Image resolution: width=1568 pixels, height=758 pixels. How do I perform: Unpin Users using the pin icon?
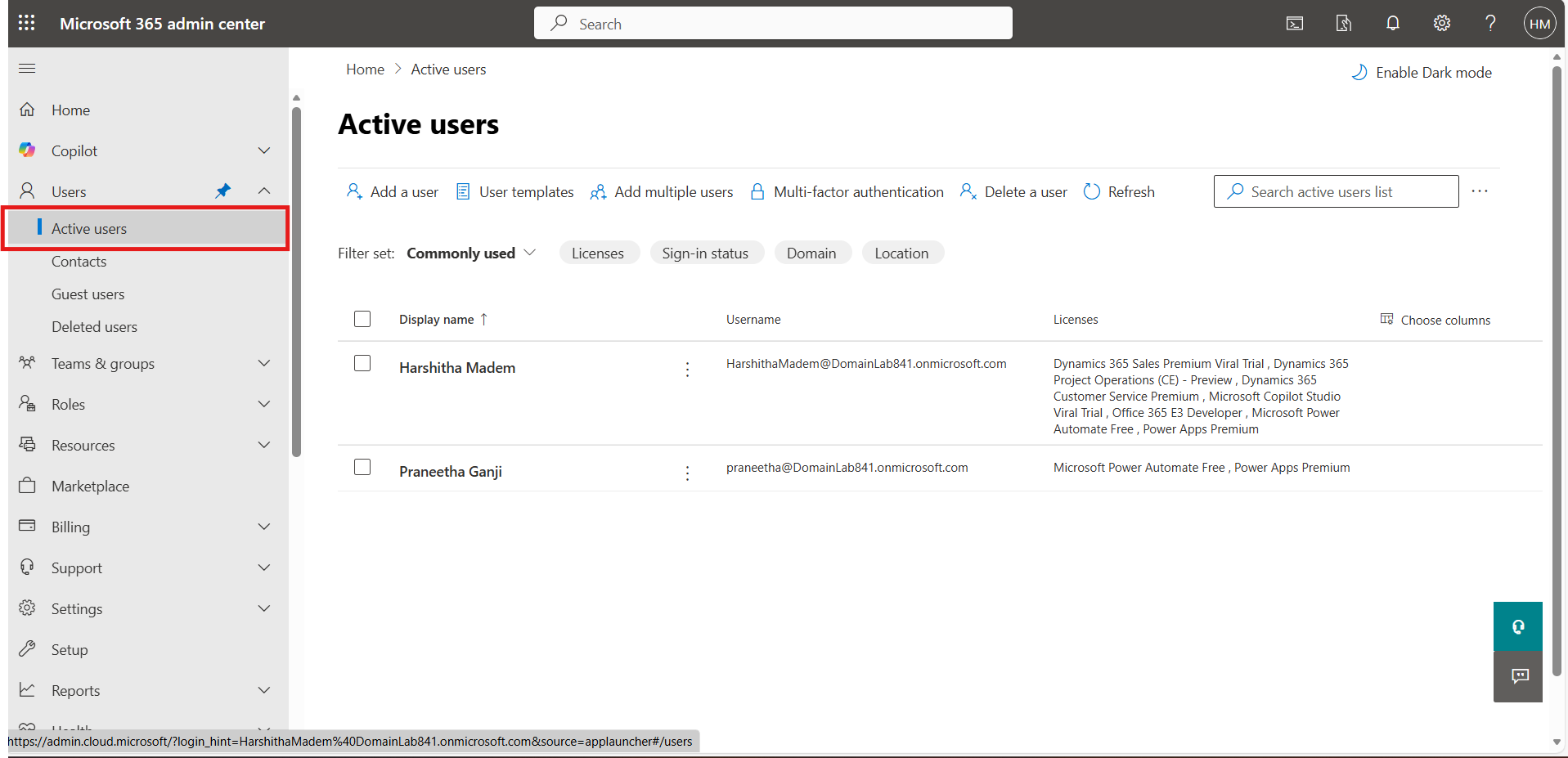222,191
